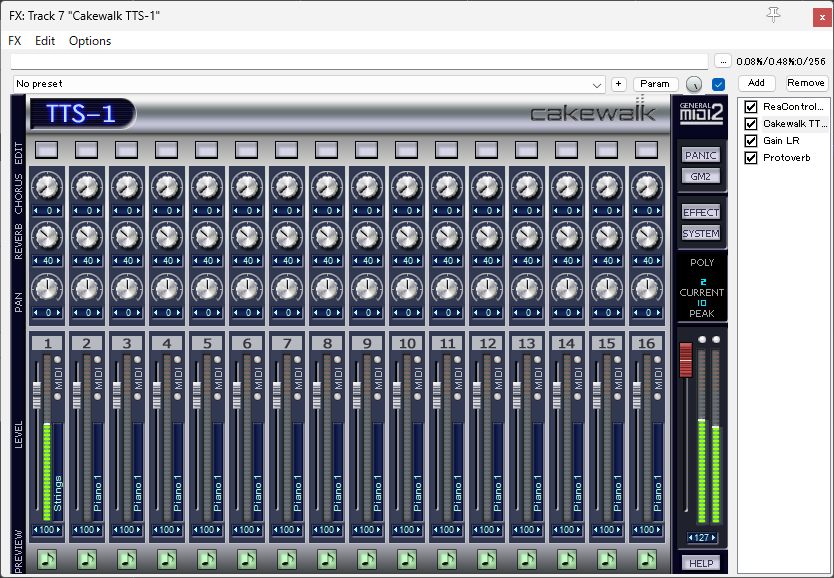Screen dimensions: 834x578
Task: Preview the sound of channel 1
Action: point(47,559)
